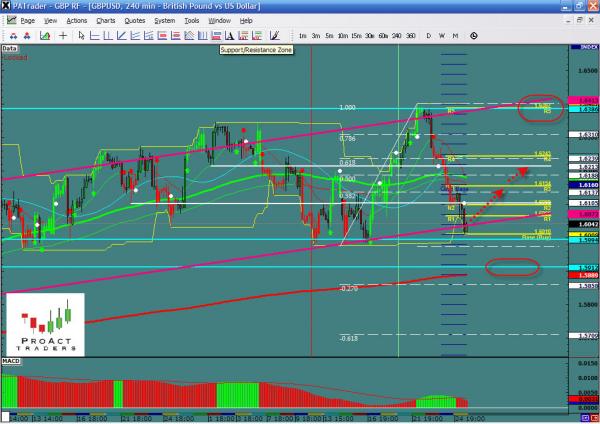The width and height of the screenshot is (600, 424).
Task: Click the red three-circle icon in the toolbar
Action: point(27,36)
